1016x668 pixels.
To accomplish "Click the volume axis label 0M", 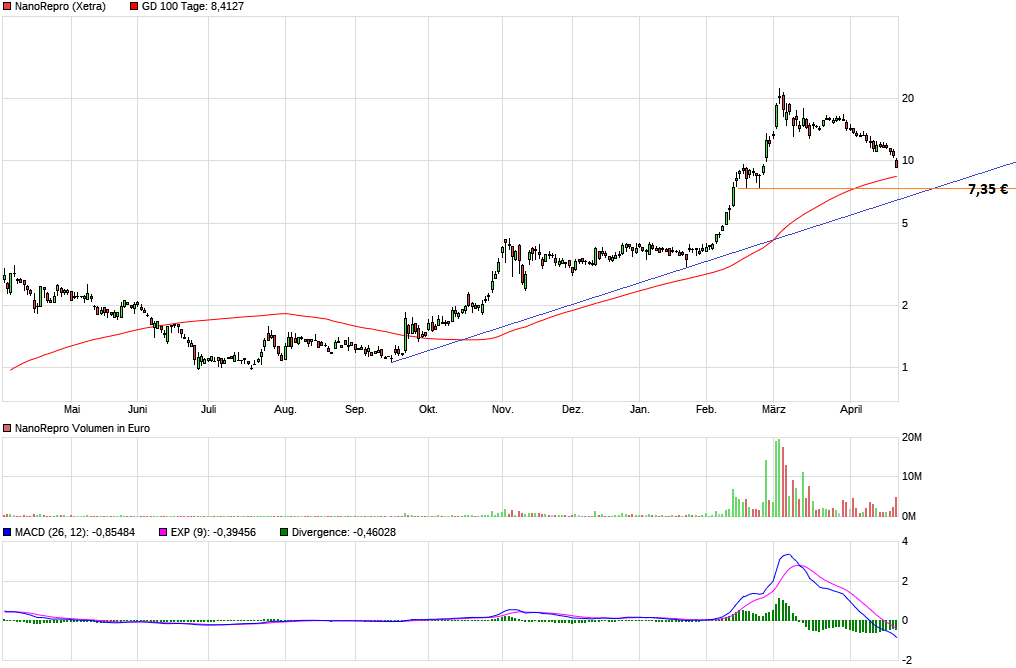I will click(x=909, y=516).
